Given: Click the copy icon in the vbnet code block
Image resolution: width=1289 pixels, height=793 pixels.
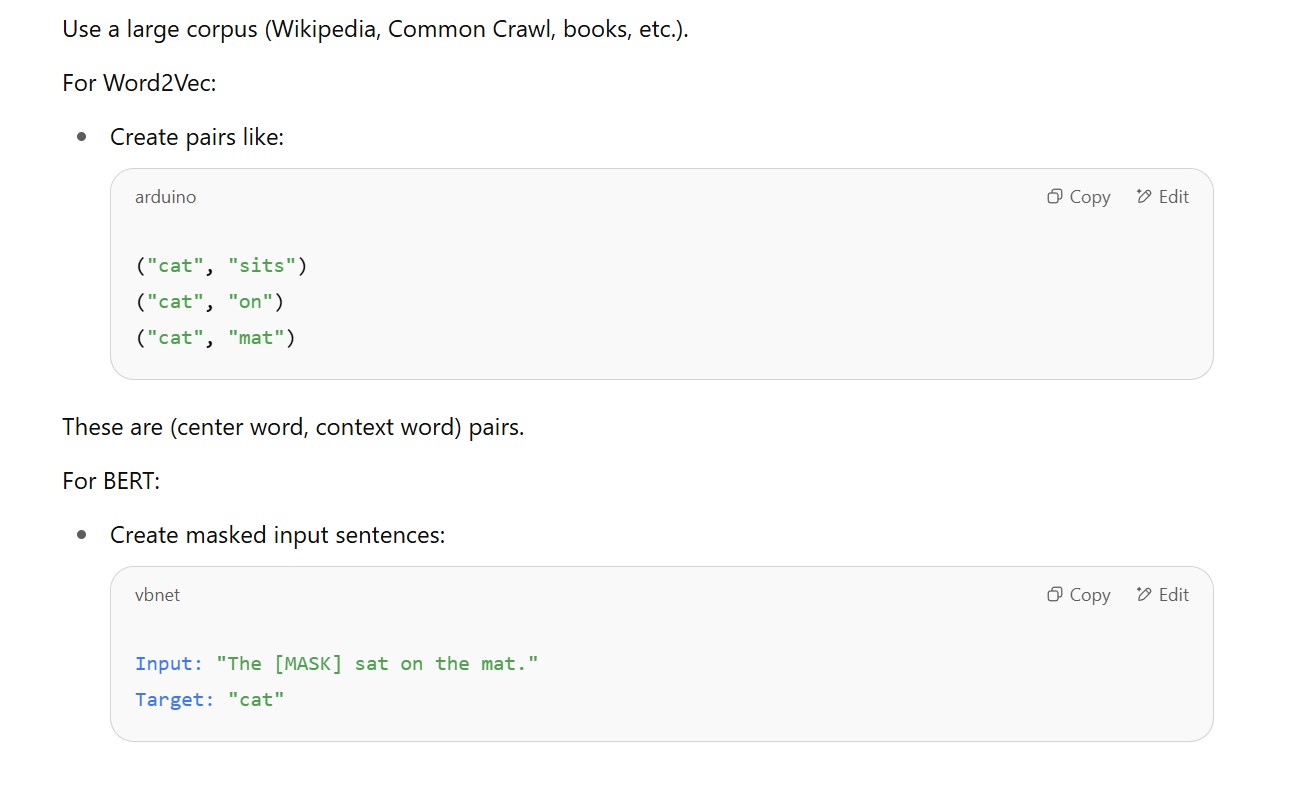Looking at the screenshot, I should tap(1054, 595).
